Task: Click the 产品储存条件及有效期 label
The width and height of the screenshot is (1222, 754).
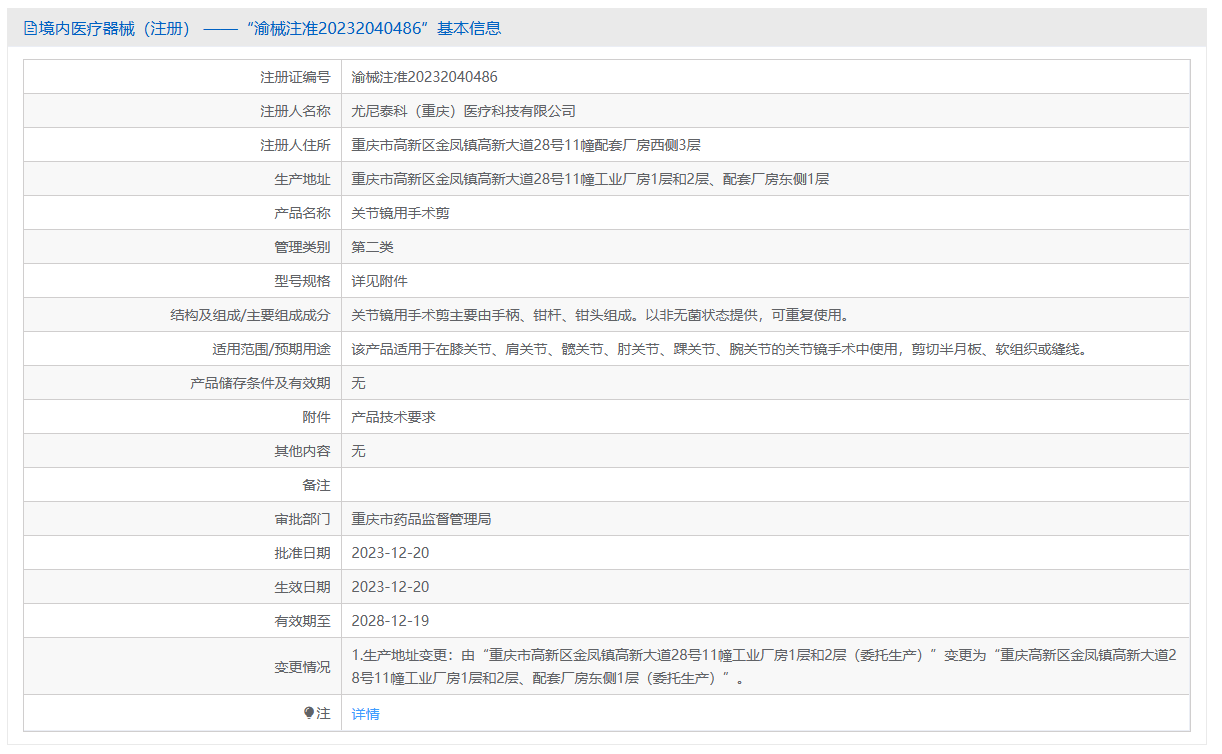Action: pos(260,383)
